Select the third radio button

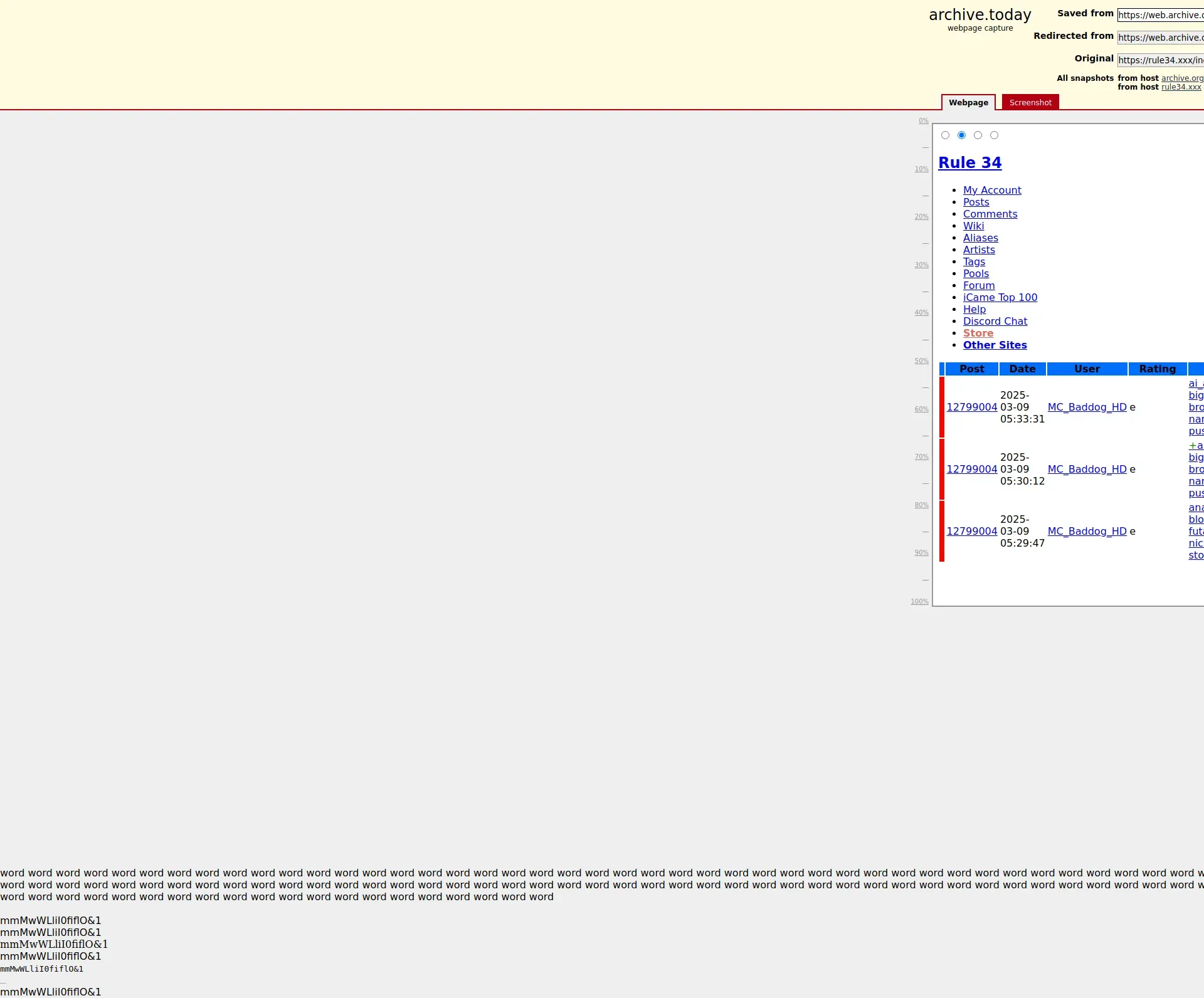(978, 135)
